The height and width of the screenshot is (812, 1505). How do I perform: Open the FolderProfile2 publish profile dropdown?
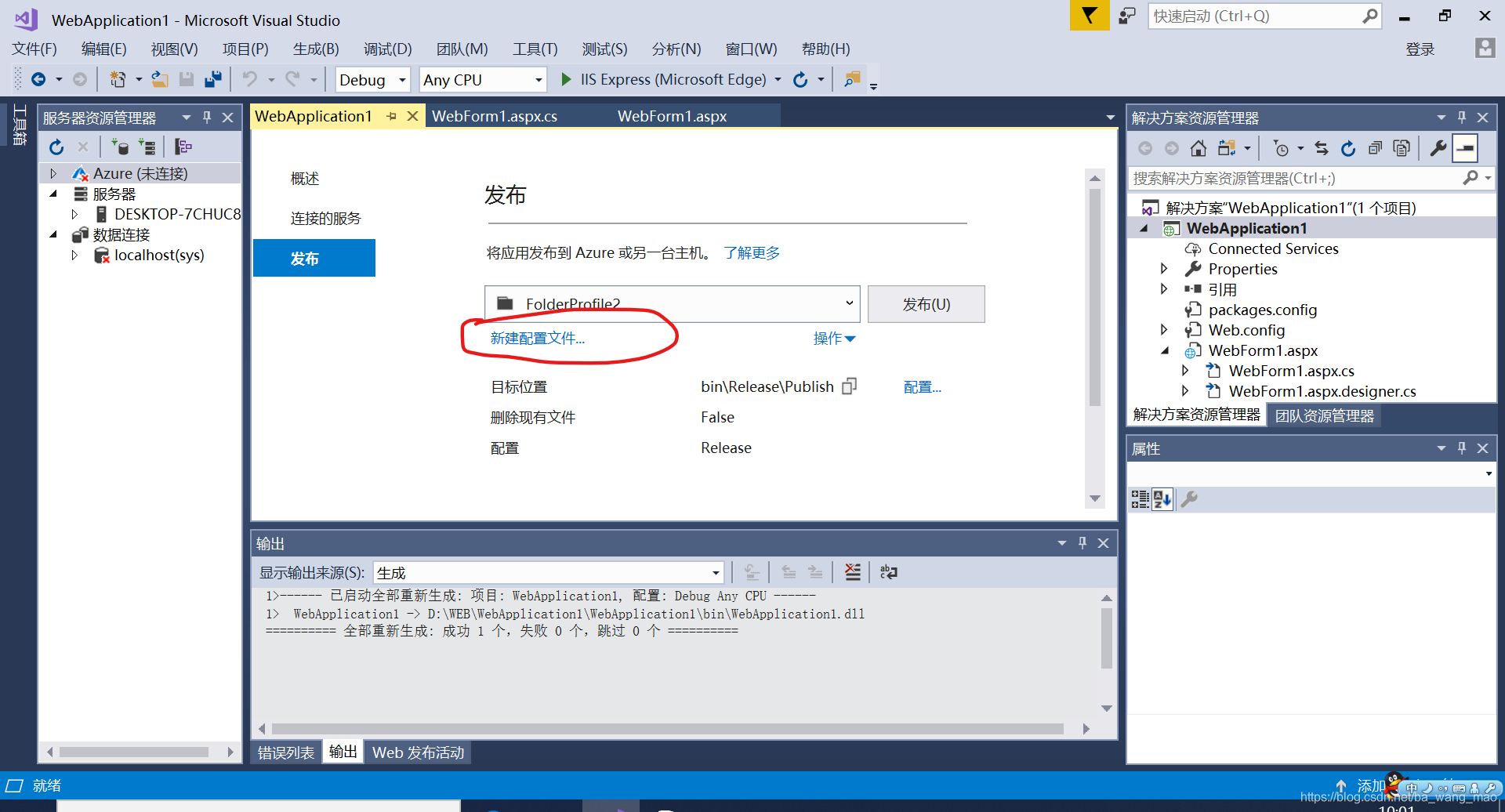point(672,303)
